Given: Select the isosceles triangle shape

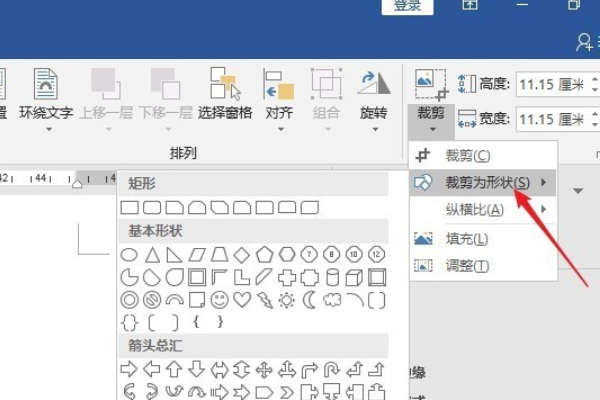Looking at the screenshot, I should (x=152, y=255).
